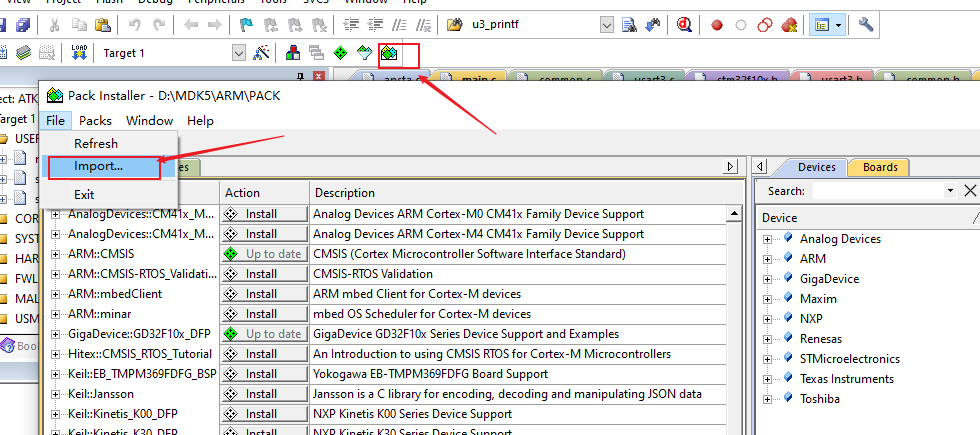Open the File menu in Pack Installer
The width and height of the screenshot is (980, 435).
coord(56,121)
